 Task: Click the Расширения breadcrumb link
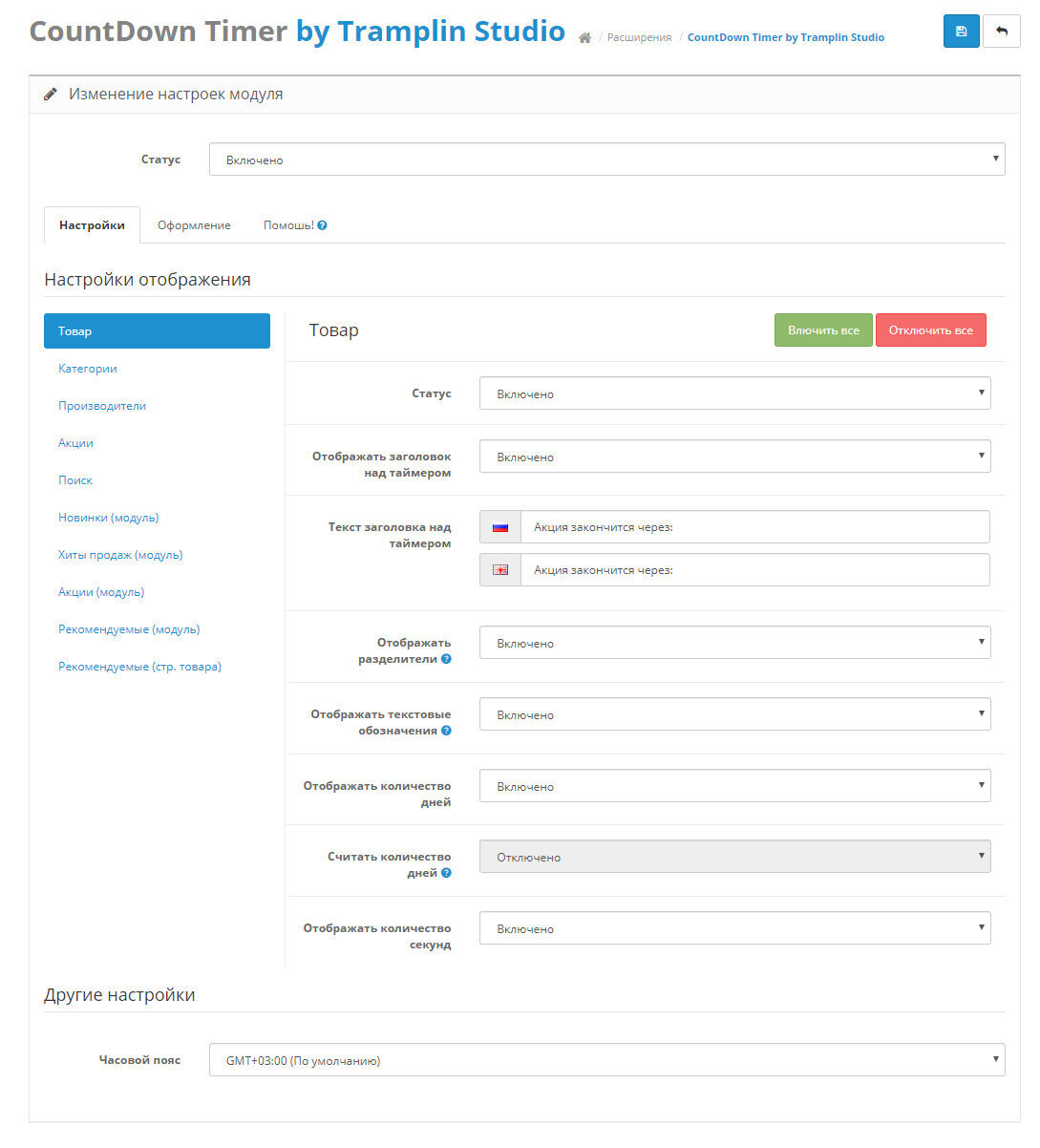(639, 37)
